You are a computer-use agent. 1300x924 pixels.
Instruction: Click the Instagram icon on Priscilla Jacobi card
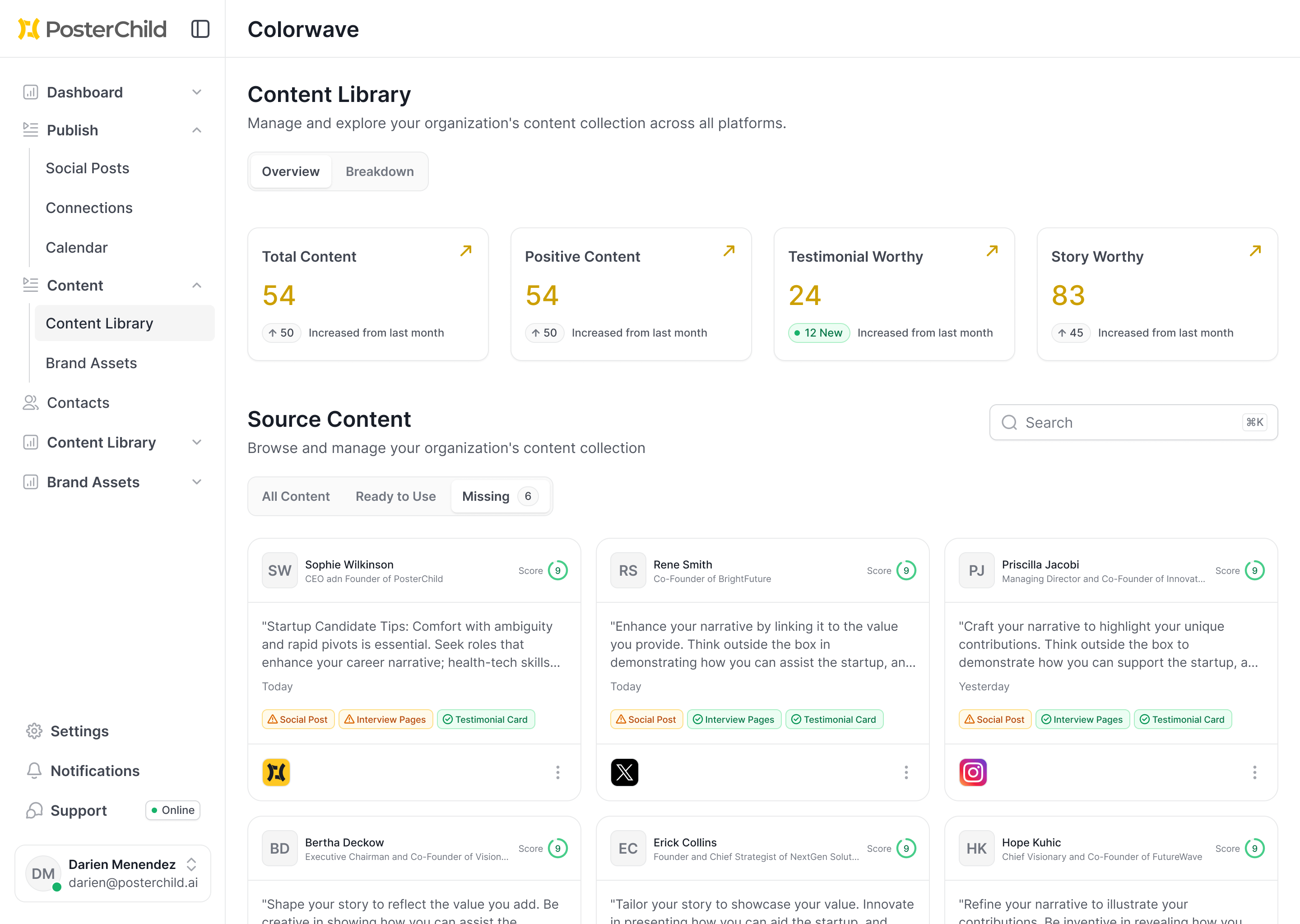(x=972, y=772)
